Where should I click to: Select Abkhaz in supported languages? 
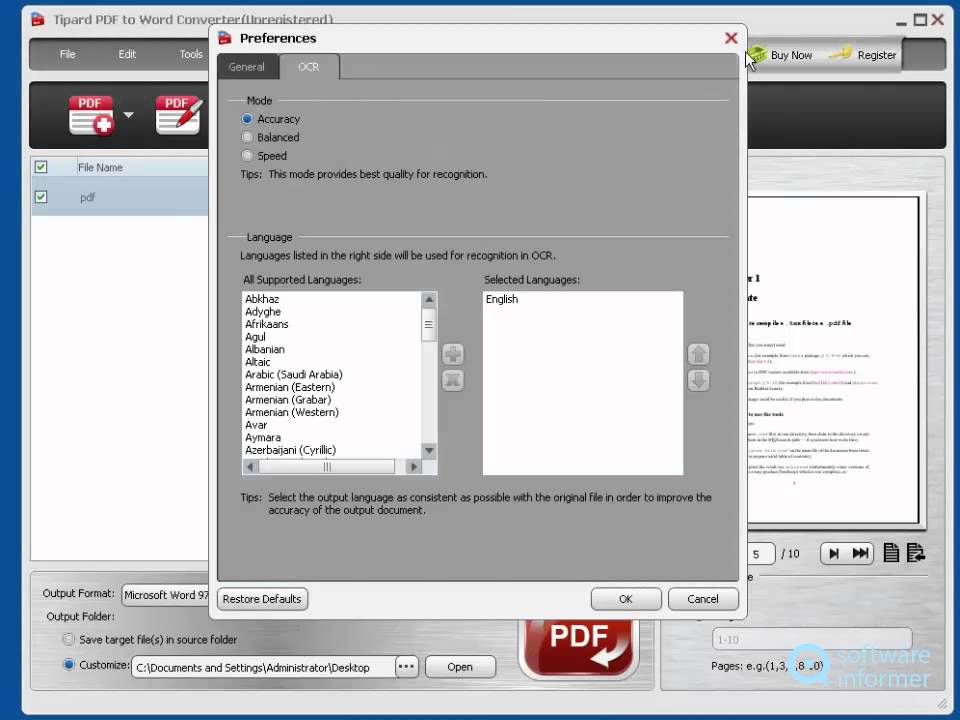click(x=262, y=299)
